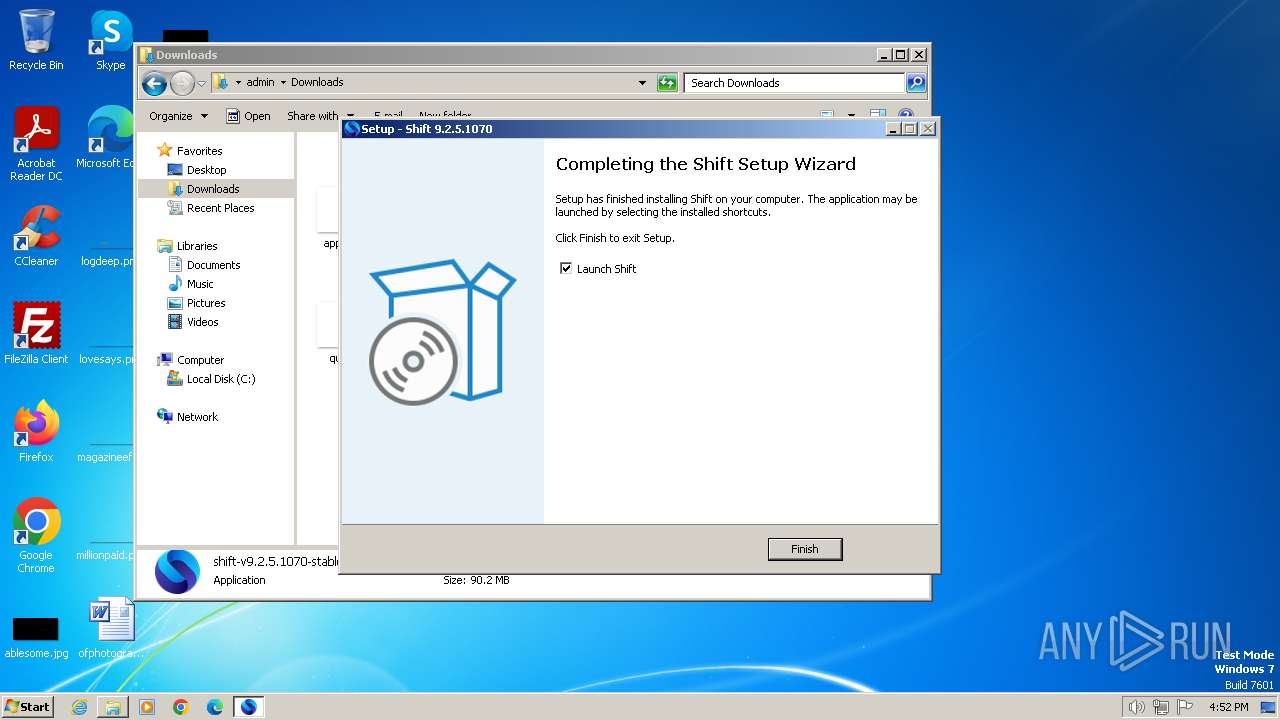Open Internet Explorer from taskbar
Image resolution: width=1280 pixels, height=720 pixels.
(79, 707)
